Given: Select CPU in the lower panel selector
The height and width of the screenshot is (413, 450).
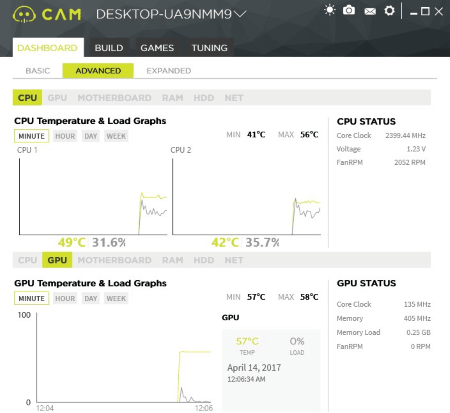Looking at the screenshot, I should click(x=27, y=260).
